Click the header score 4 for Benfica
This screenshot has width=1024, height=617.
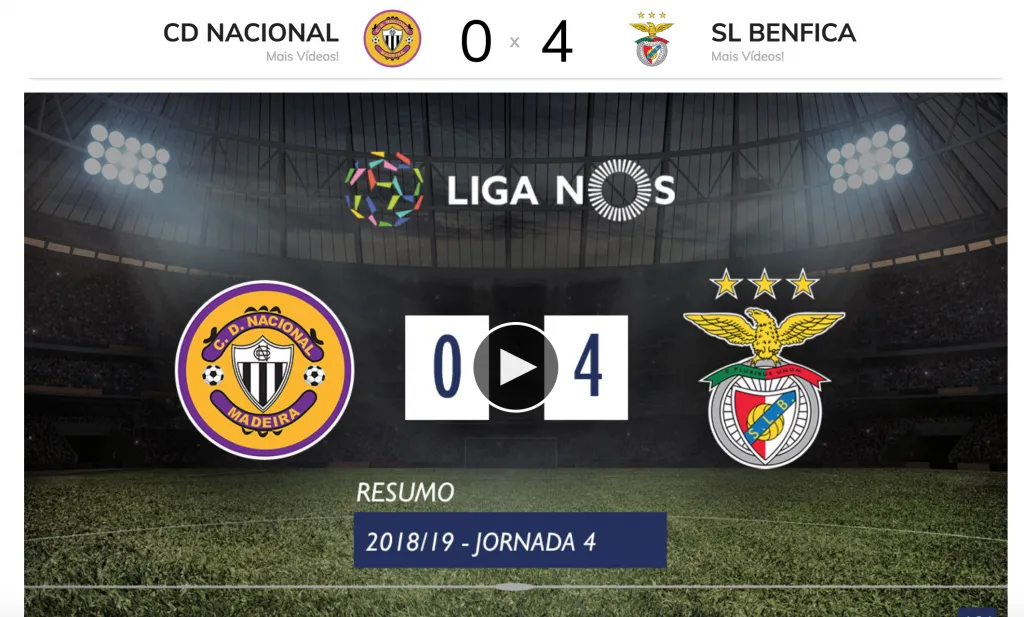(557, 42)
